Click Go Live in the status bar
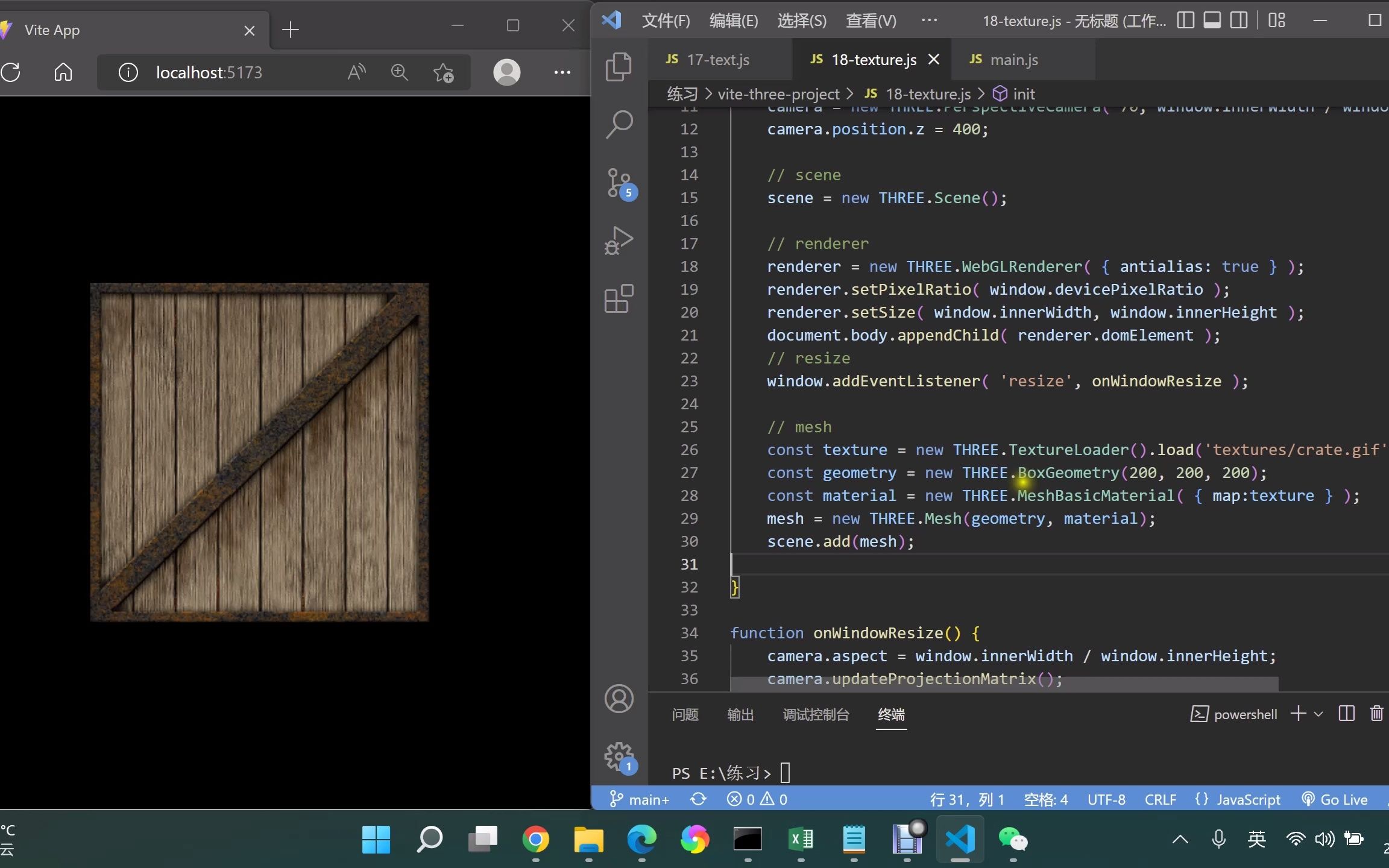The height and width of the screenshot is (868, 1389). click(1335, 799)
